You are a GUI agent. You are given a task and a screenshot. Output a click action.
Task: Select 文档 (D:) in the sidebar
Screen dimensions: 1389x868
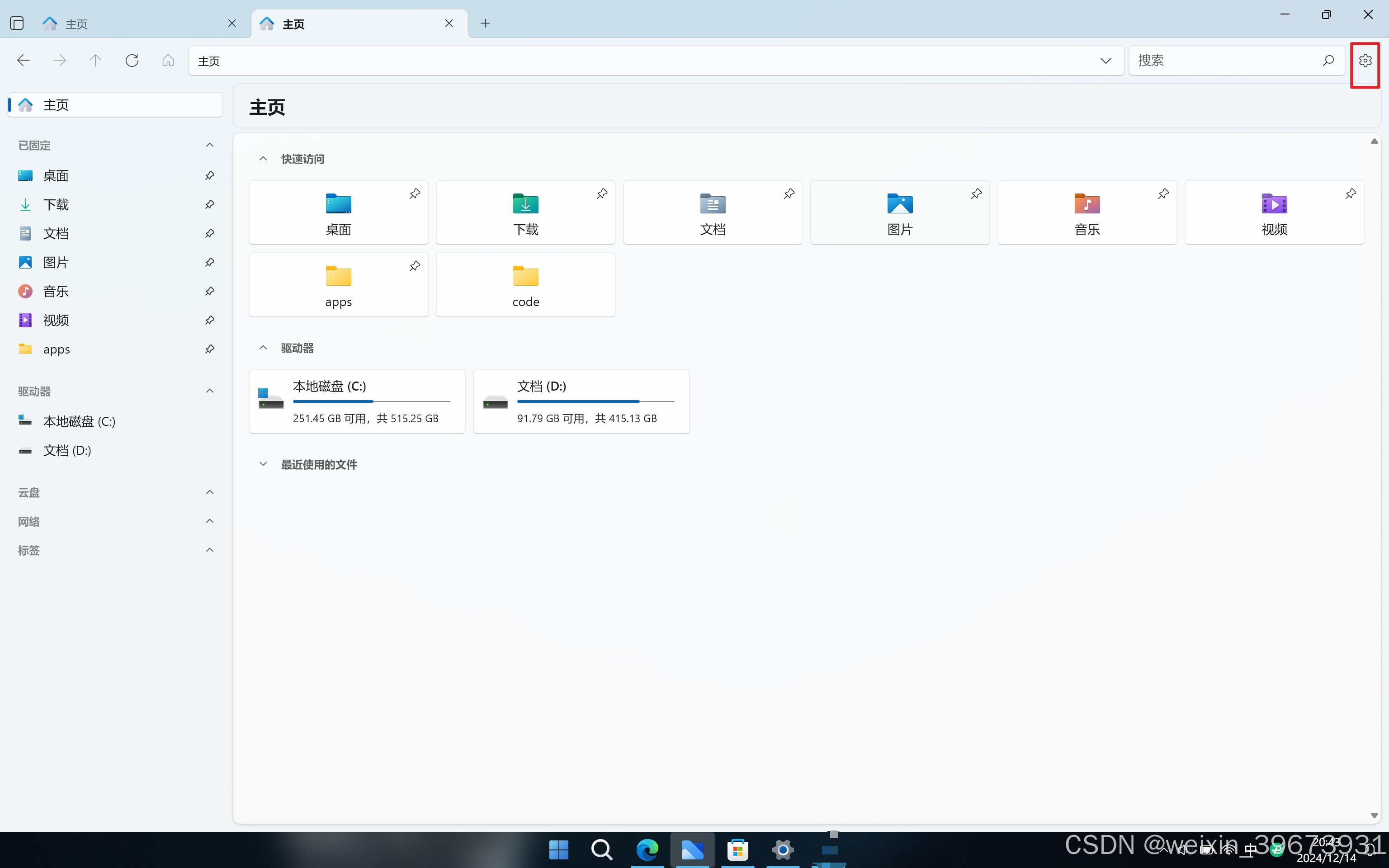coord(67,451)
